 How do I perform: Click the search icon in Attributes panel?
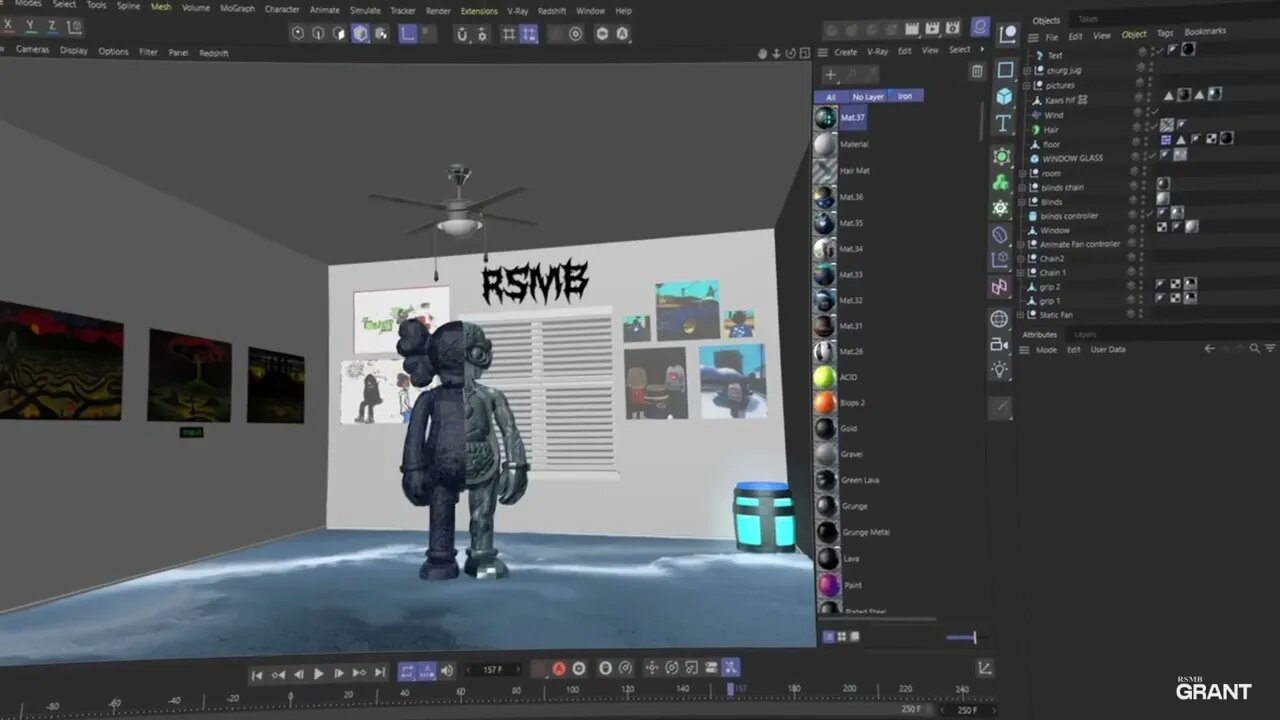click(1254, 348)
